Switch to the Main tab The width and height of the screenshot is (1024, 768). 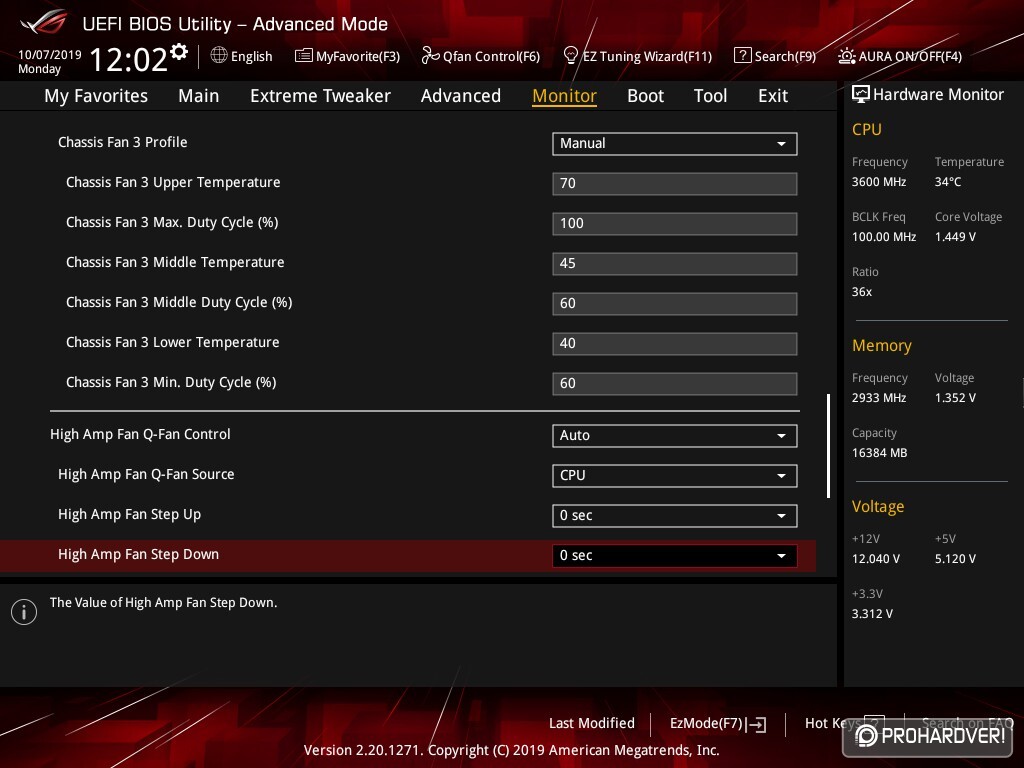(199, 96)
